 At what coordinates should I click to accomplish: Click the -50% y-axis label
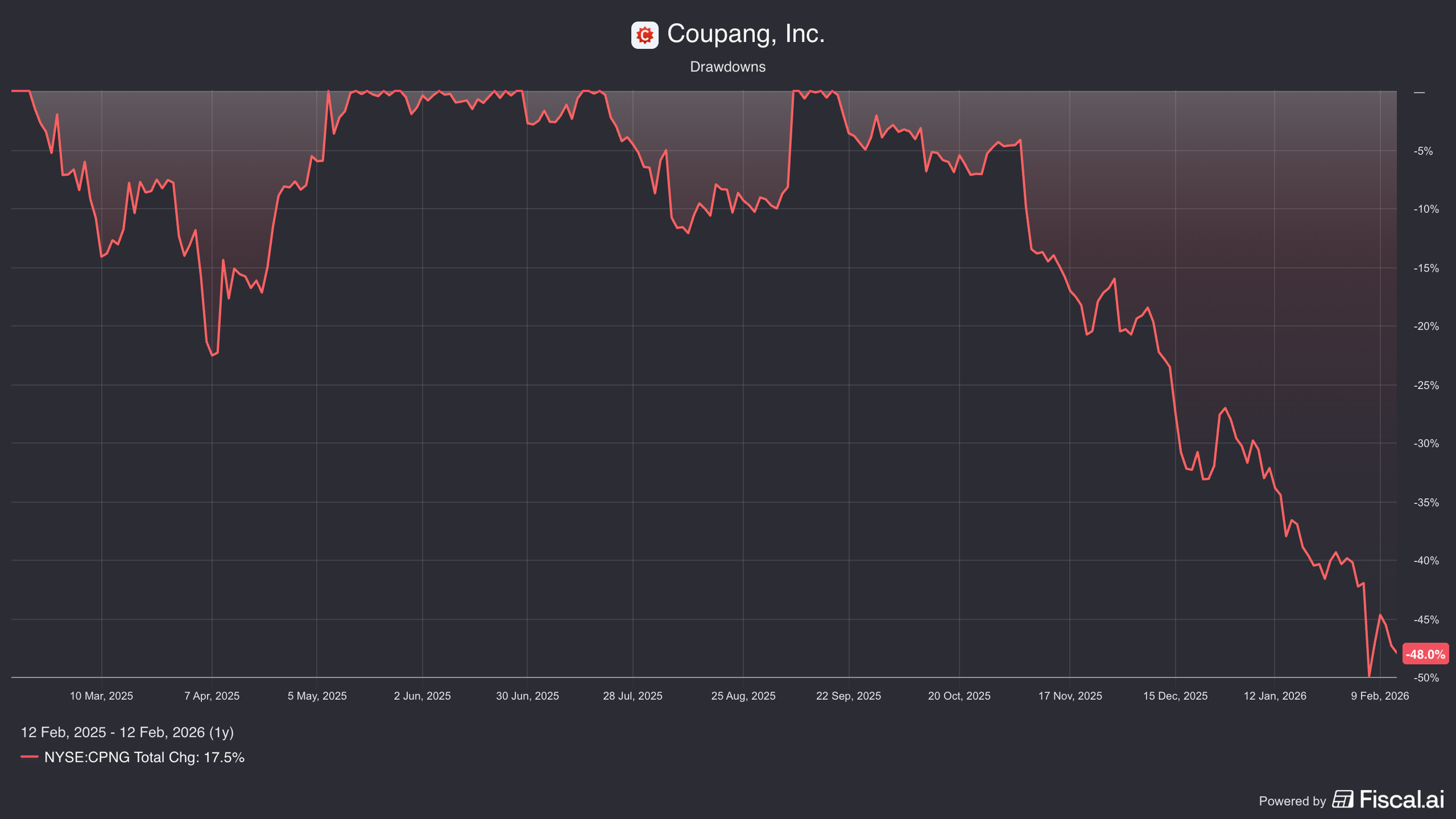tap(1426, 678)
